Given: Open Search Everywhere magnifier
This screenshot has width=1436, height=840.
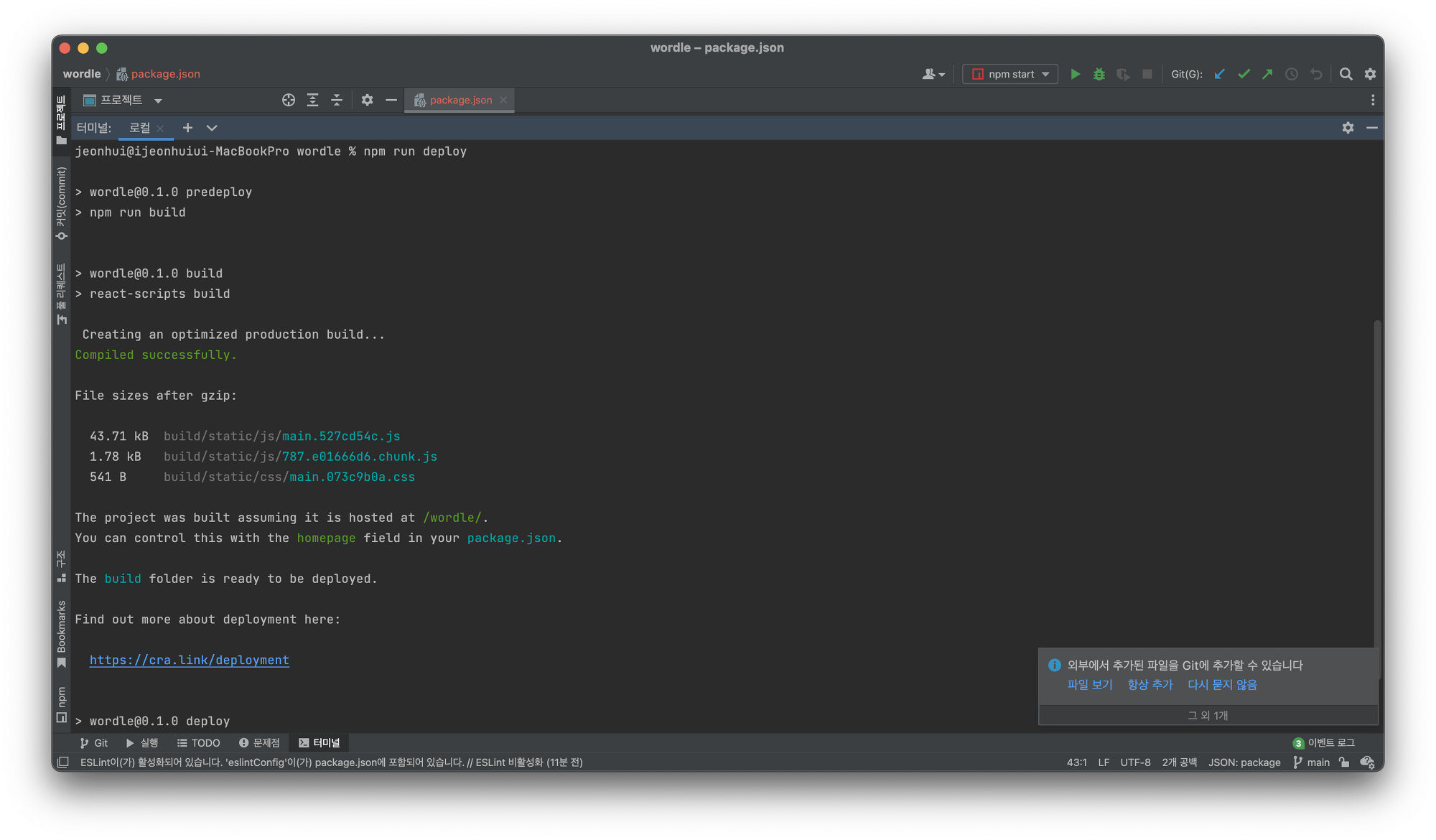Looking at the screenshot, I should [1346, 74].
